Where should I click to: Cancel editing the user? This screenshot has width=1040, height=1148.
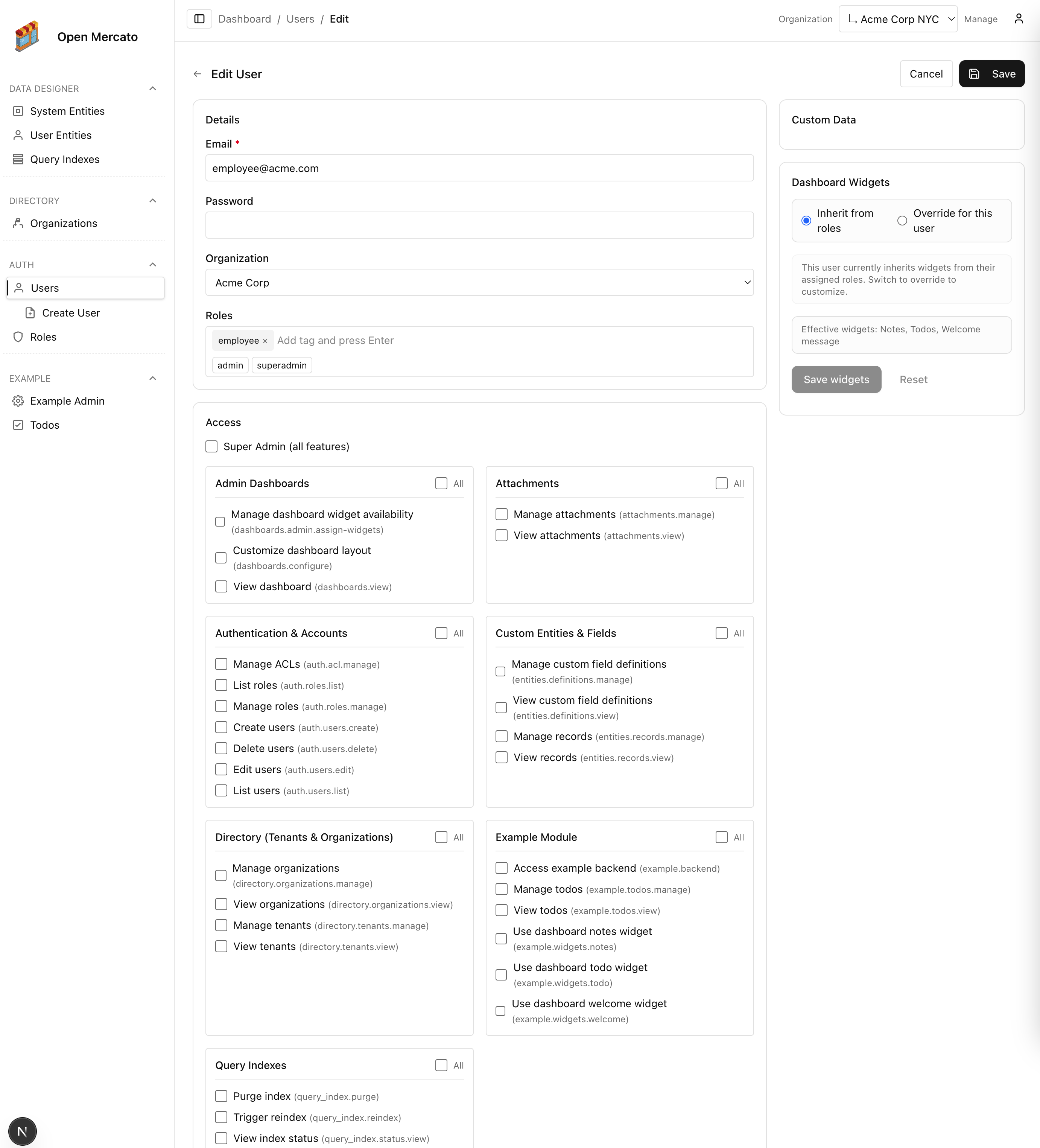click(926, 73)
